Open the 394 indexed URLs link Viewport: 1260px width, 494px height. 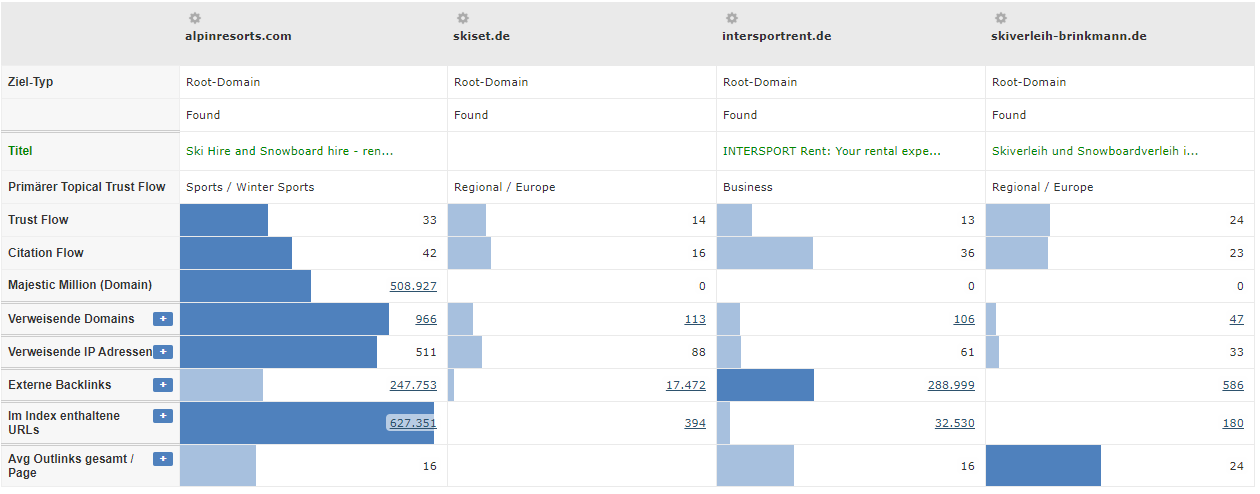(695, 424)
